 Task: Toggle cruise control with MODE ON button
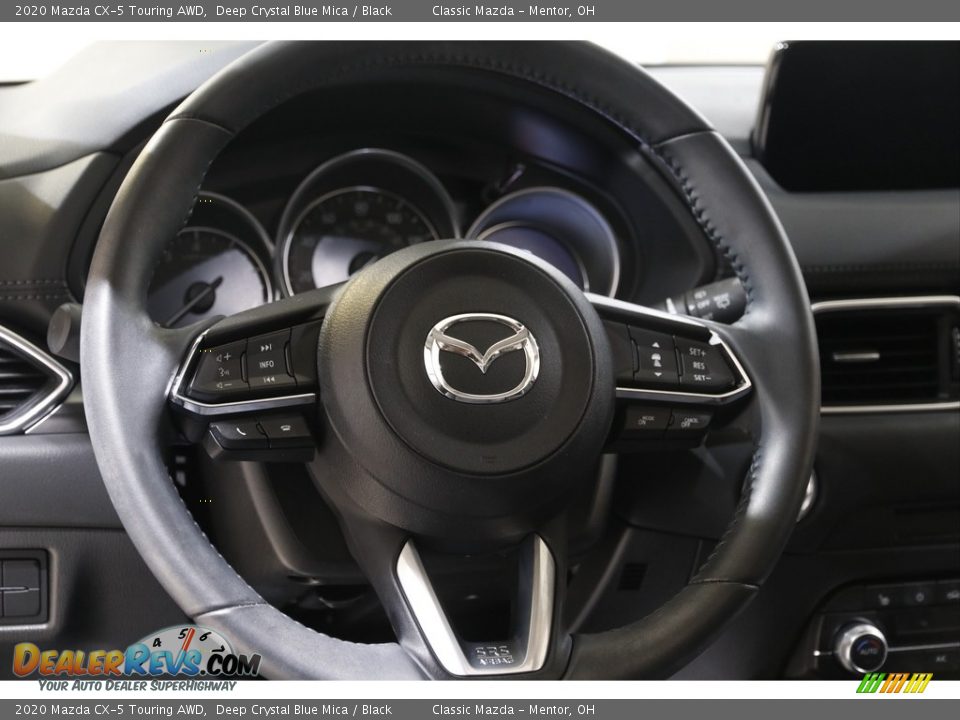(645, 420)
